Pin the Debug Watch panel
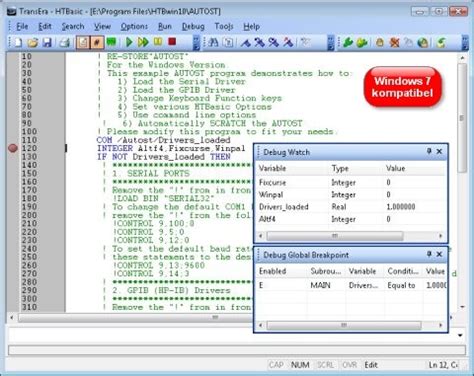474x376 pixels. point(429,151)
